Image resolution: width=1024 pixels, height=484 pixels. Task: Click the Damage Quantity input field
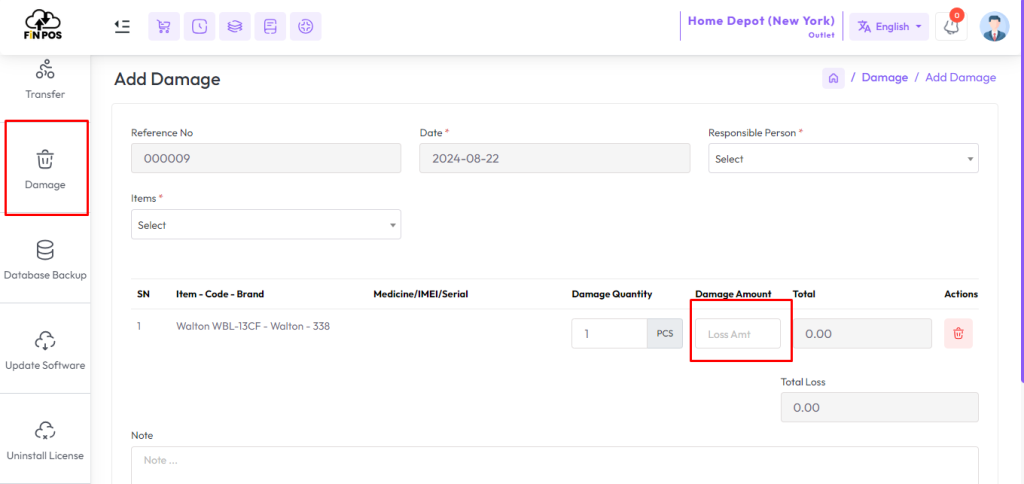[609, 334]
